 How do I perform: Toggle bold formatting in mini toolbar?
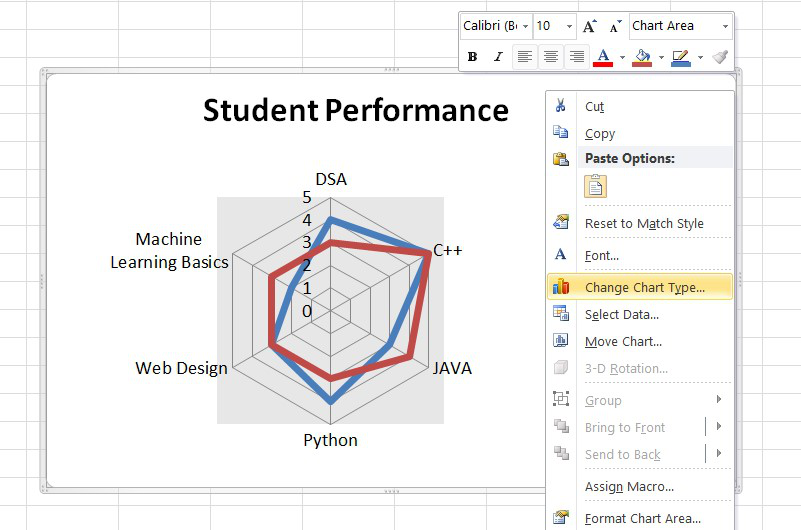coord(472,57)
